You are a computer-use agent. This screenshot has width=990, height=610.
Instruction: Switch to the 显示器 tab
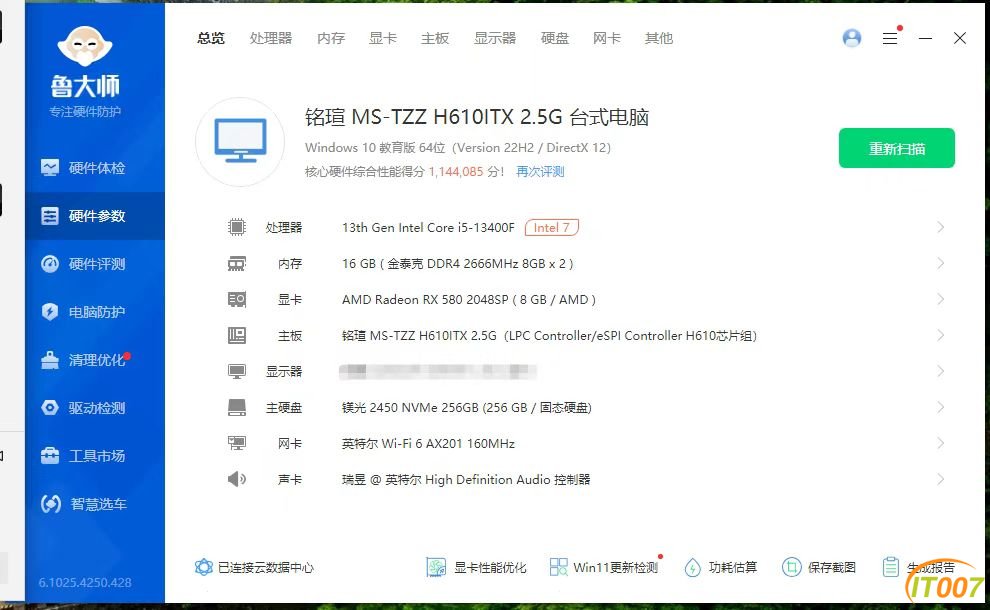pos(495,39)
